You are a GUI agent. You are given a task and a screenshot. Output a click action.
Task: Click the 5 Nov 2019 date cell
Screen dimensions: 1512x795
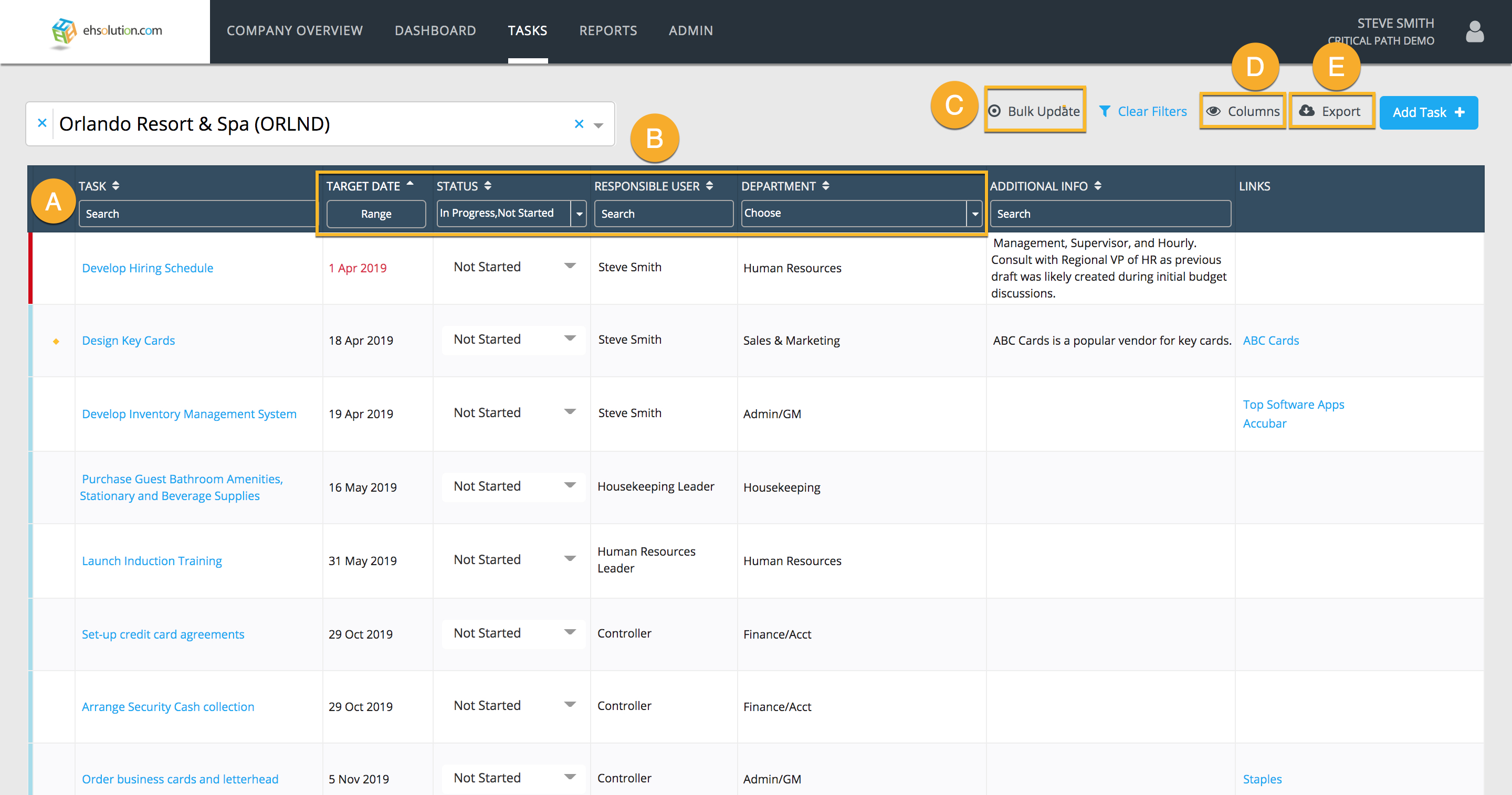tap(359, 779)
